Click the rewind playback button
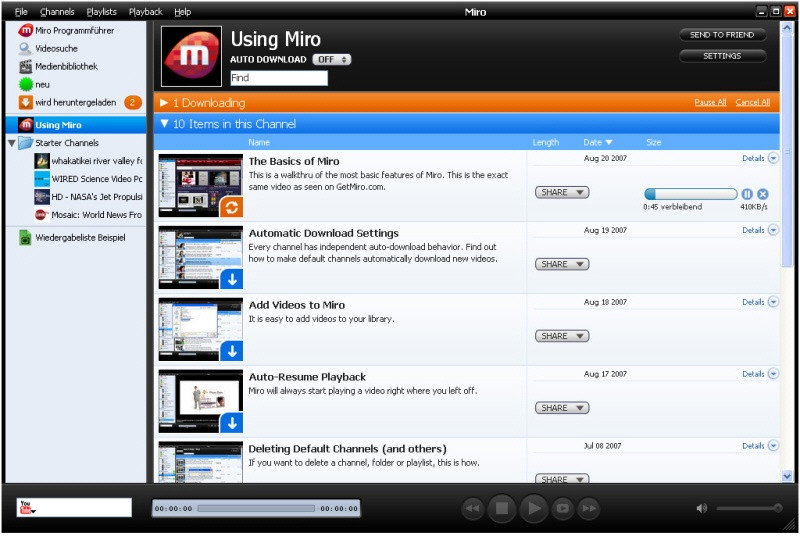800x536 pixels. pos(473,508)
